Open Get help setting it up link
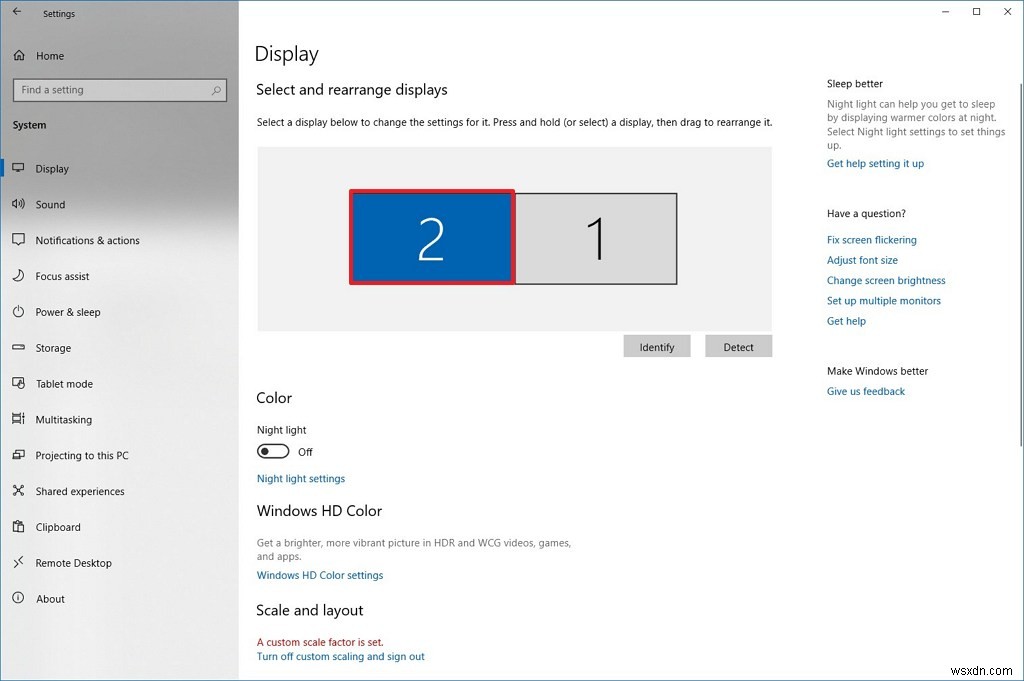The width and height of the screenshot is (1024, 681). point(875,163)
